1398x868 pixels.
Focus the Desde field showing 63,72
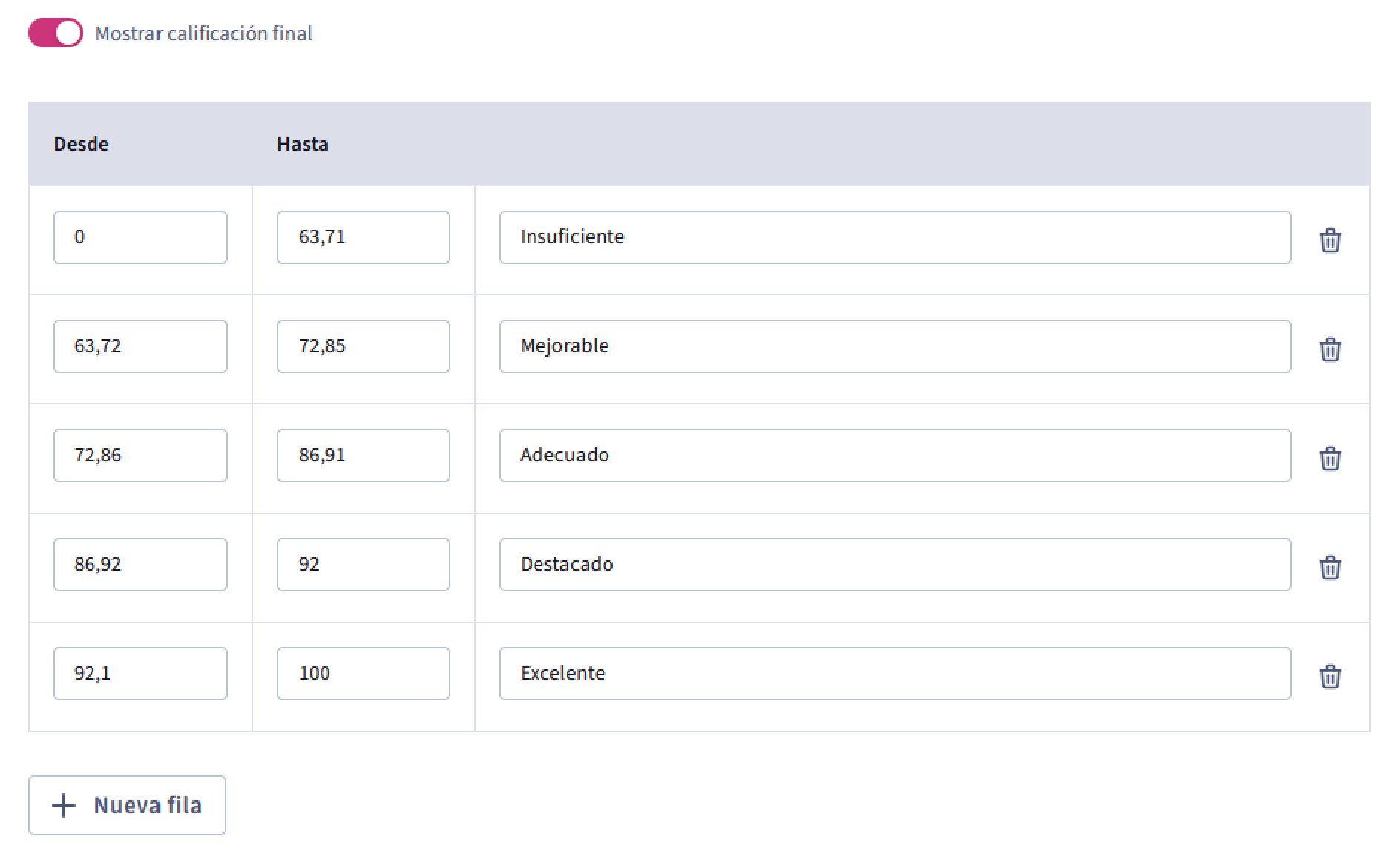[x=140, y=346]
